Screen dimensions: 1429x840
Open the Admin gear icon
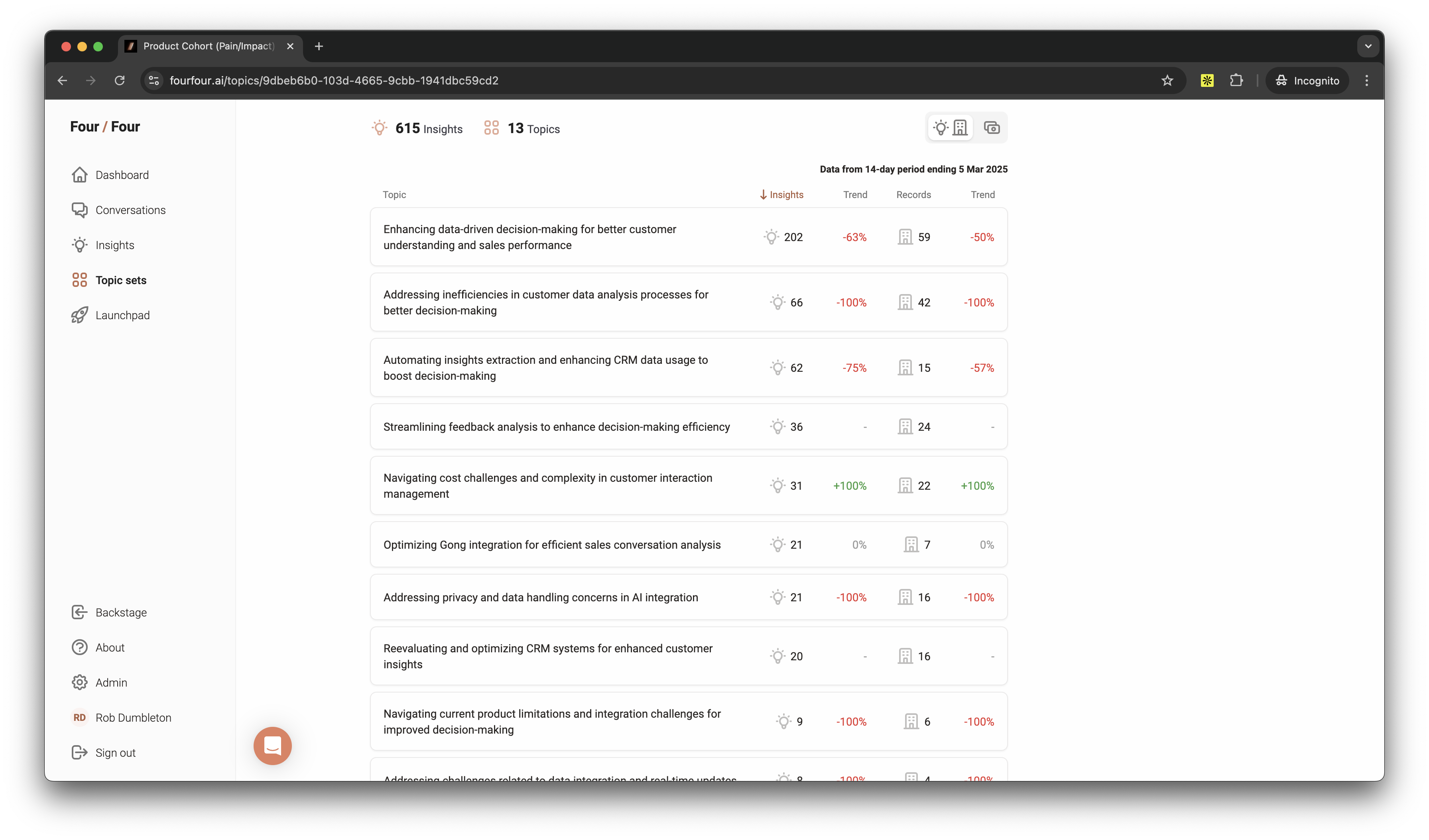79,683
